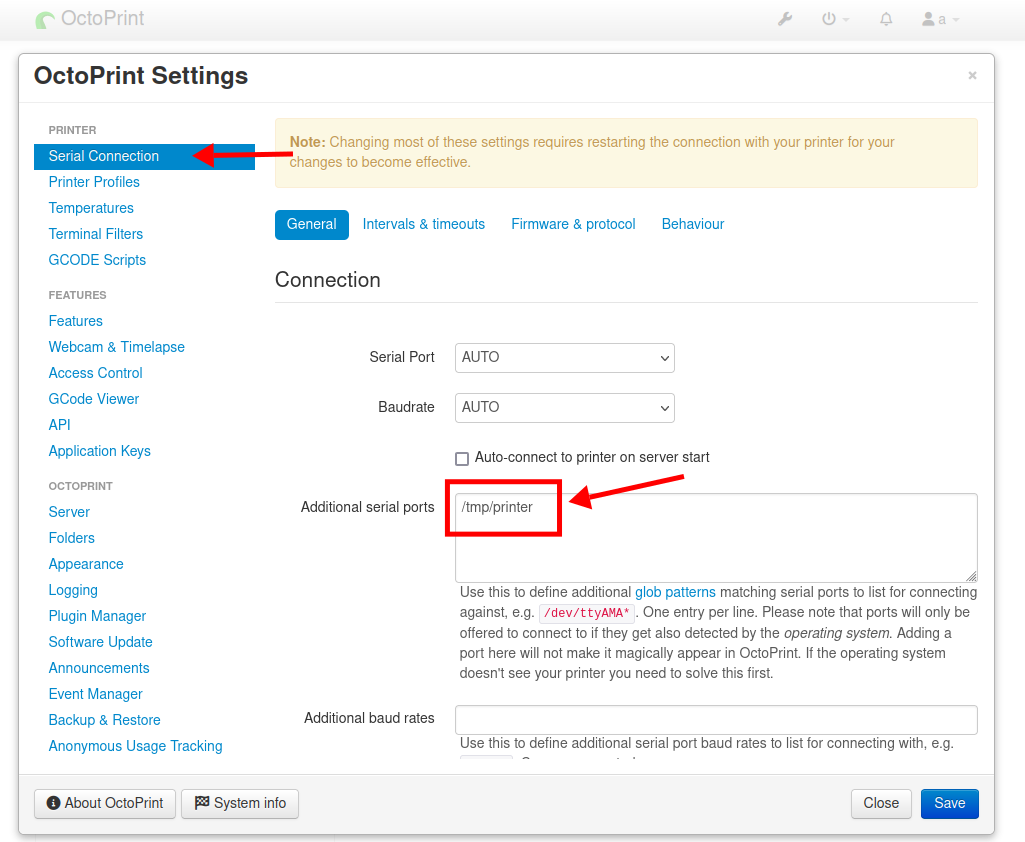Switch to Intervals & timeouts tab

pos(424,224)
